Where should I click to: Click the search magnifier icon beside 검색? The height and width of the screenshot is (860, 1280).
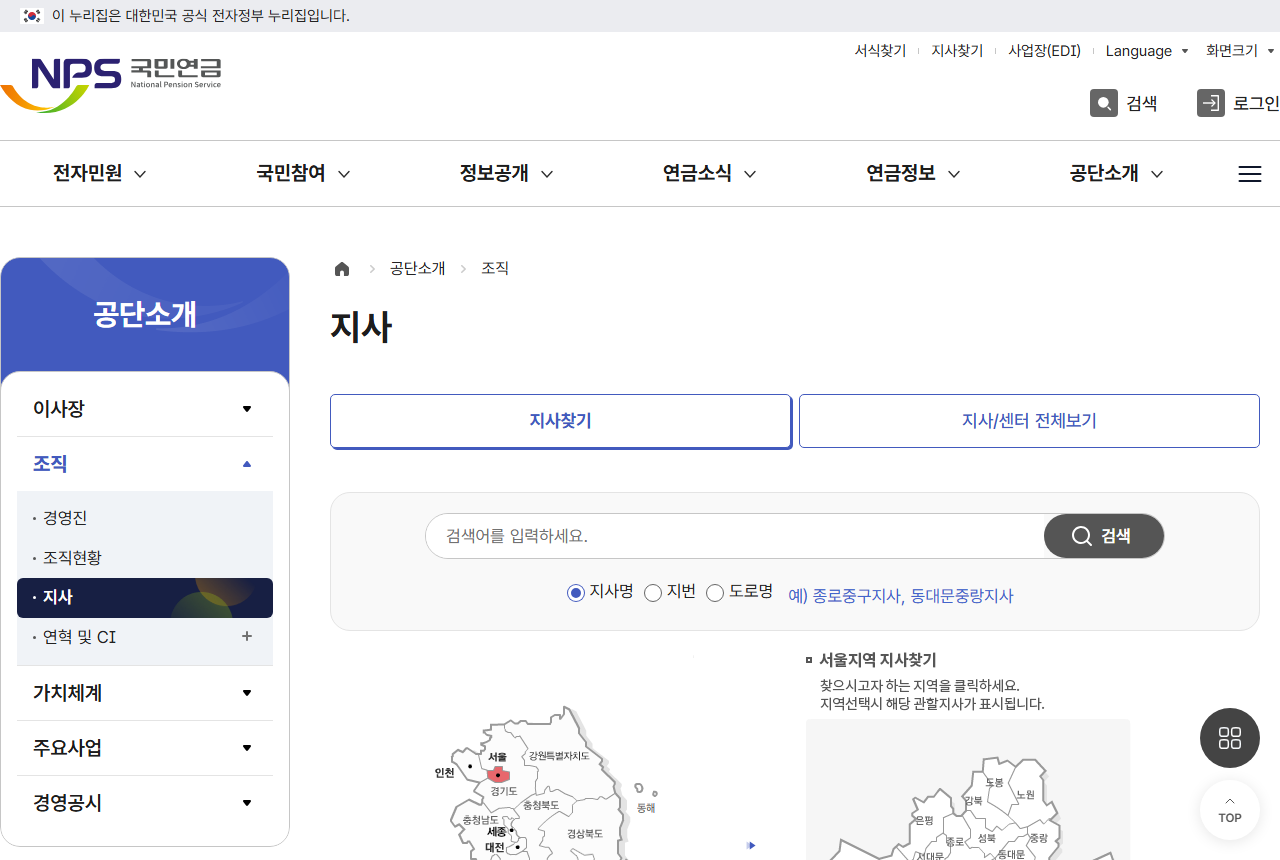pyautogui.click(x=1104, y=103)
